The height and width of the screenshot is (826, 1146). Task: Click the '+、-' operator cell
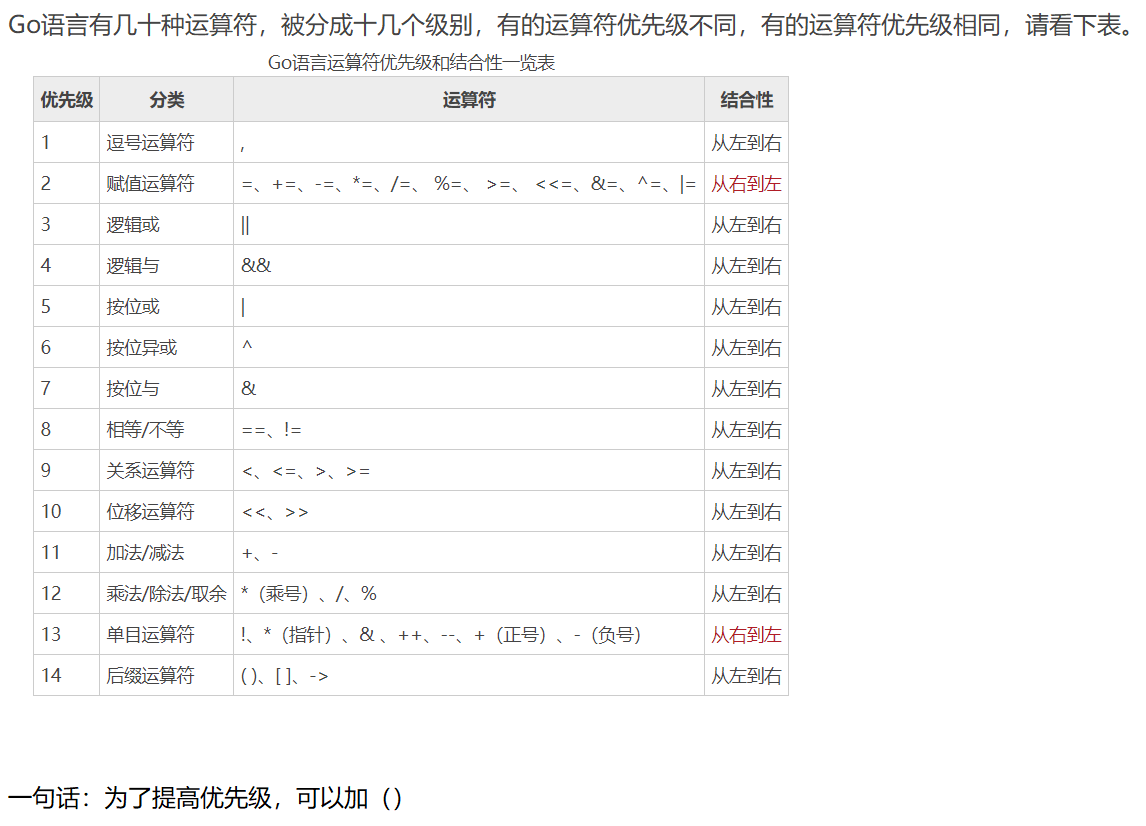click(468, 552)
